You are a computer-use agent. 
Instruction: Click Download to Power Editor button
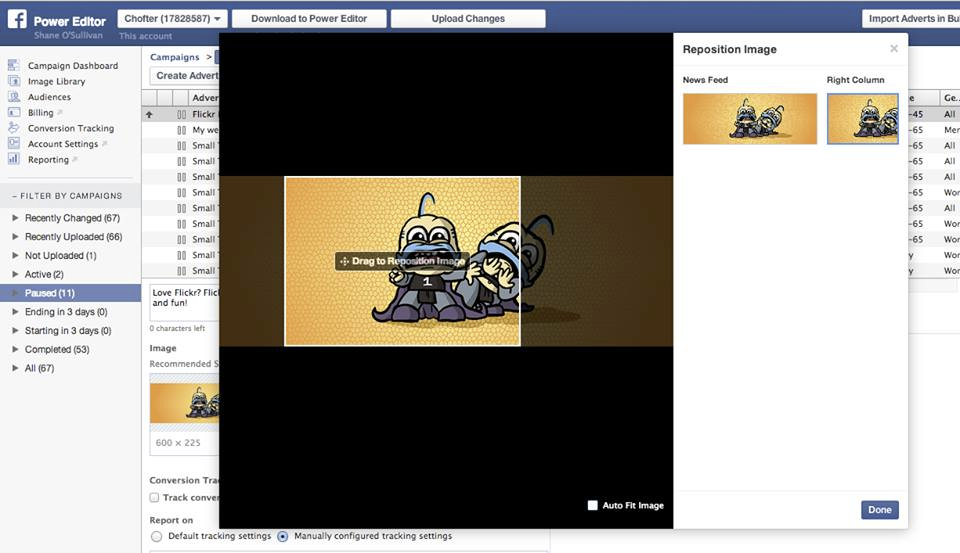[309, 18]
